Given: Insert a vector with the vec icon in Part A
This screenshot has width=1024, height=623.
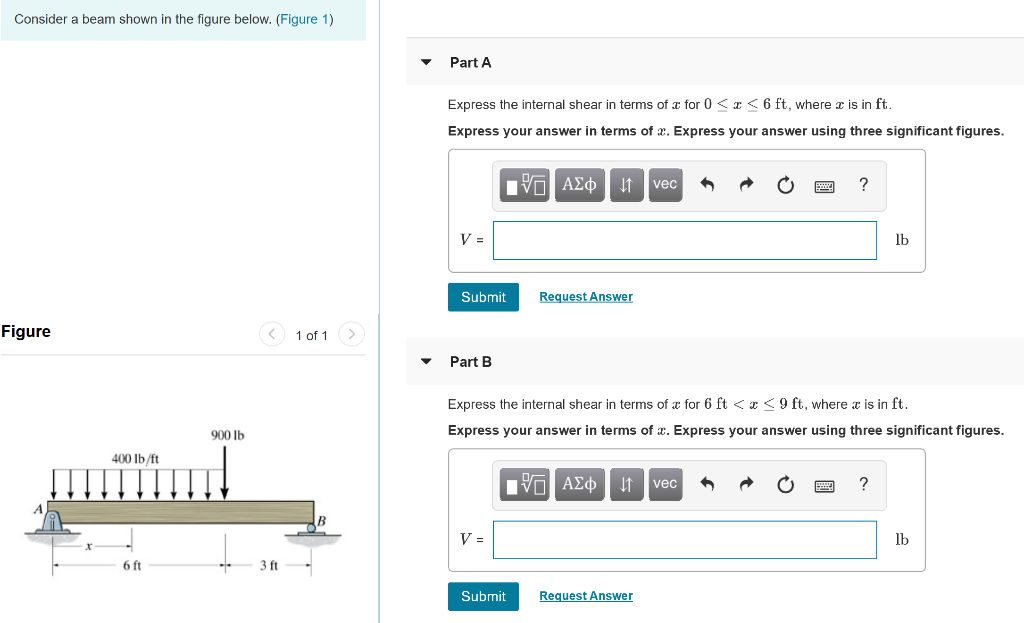Looking at the screenshot, I should 665,185.
